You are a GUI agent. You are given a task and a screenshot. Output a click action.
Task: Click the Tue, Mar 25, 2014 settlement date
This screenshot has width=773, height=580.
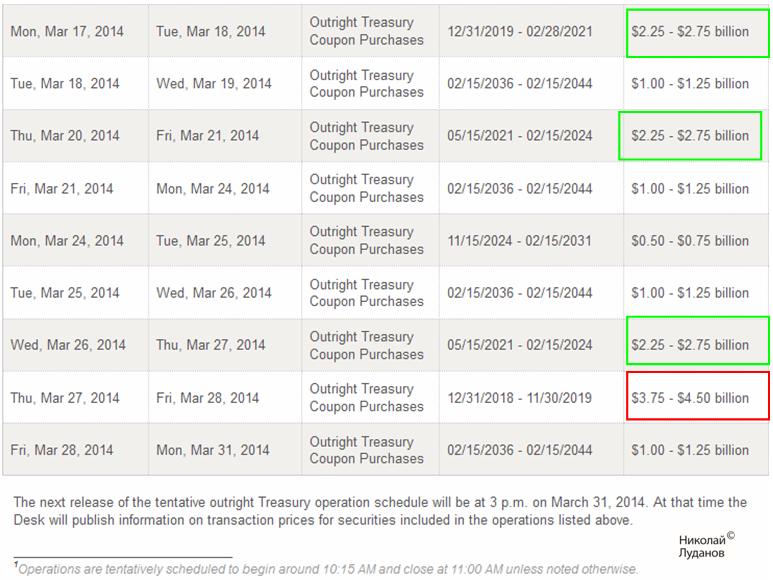click(x=211, y=241)
